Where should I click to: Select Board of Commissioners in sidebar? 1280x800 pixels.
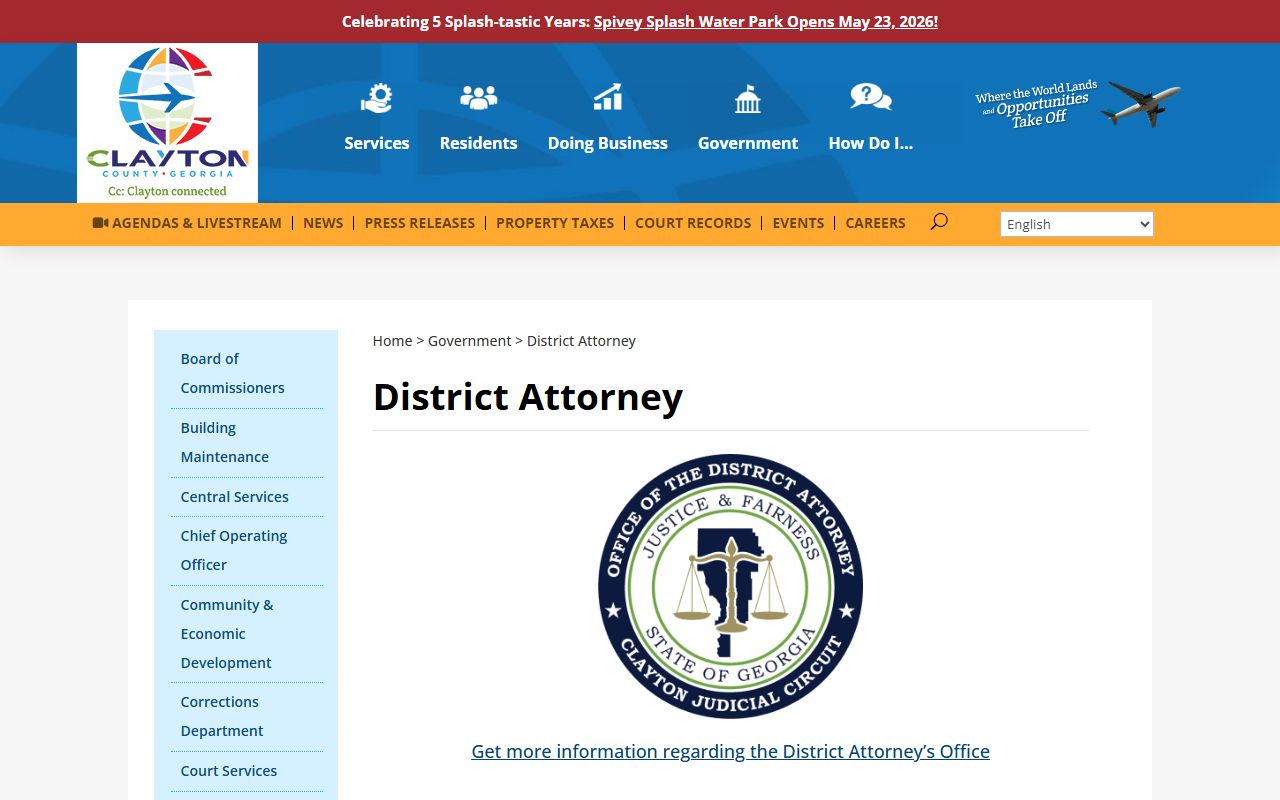233,373
